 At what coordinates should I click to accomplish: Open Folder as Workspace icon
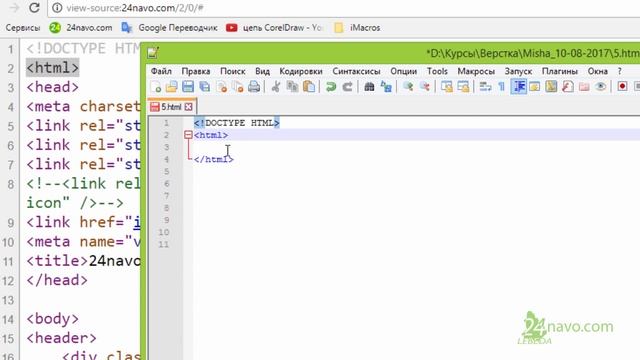click(x=584, y=87)
